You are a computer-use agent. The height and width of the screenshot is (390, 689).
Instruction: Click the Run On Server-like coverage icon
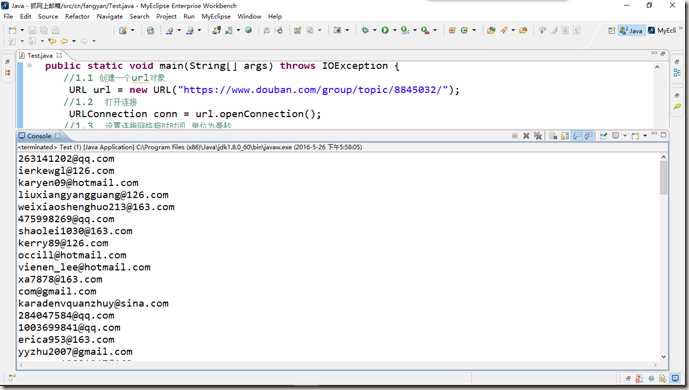pos(404,30)
